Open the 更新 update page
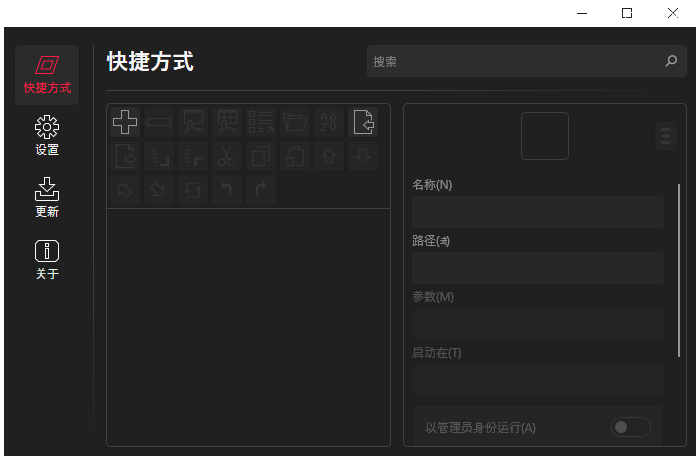The height and width of the screenshot is (457, 700). point(47,197)
